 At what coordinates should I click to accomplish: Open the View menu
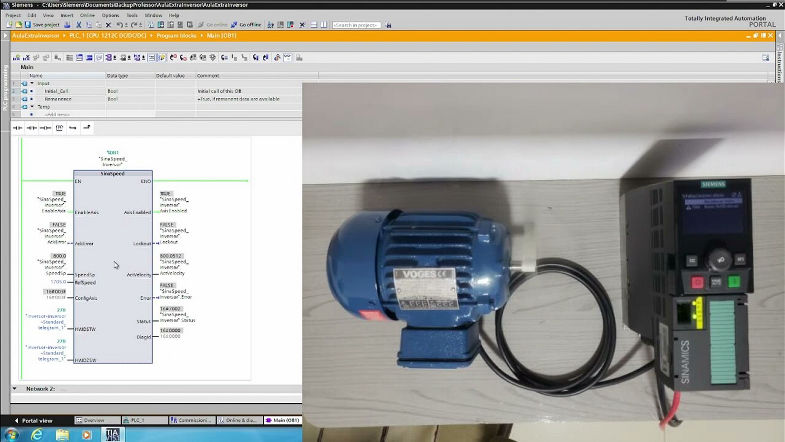pos(48,16)
